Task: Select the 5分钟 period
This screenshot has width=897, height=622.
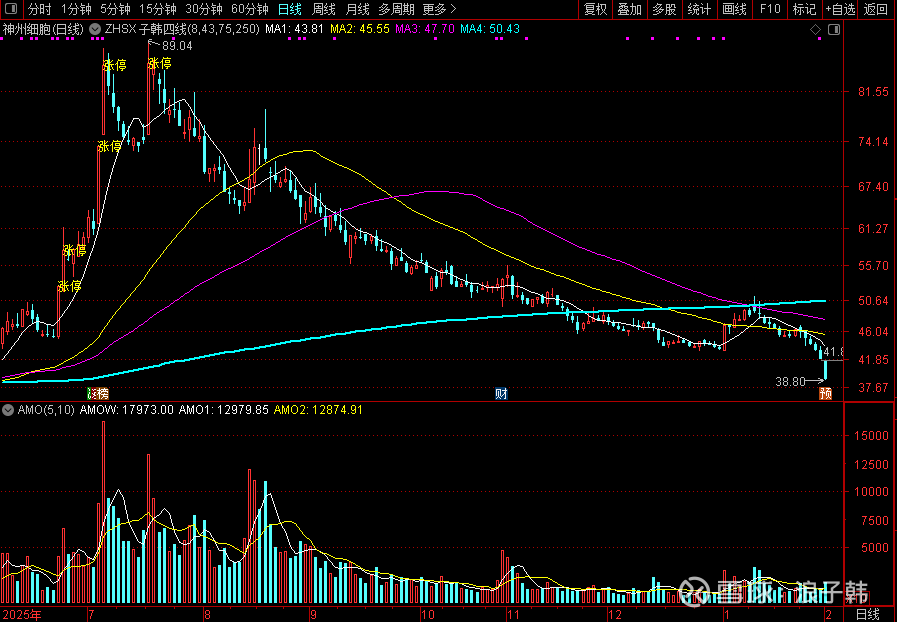Action: pos(115,9)
